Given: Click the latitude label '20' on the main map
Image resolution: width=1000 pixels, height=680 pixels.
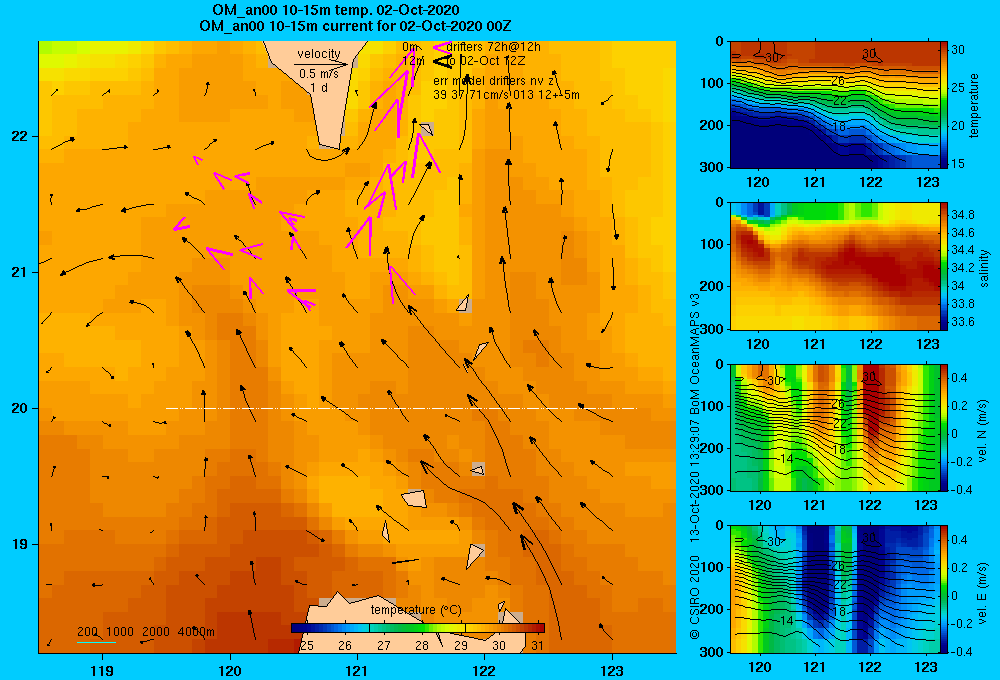Looking at the screenshot, I should click(19, 408).
